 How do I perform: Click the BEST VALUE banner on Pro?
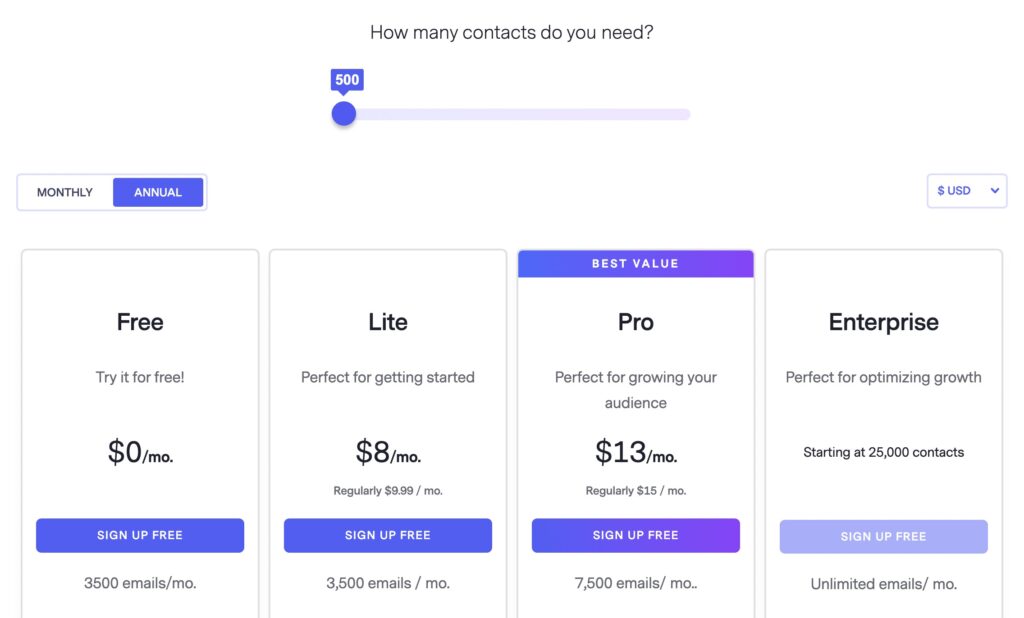[x=635, y=263]
